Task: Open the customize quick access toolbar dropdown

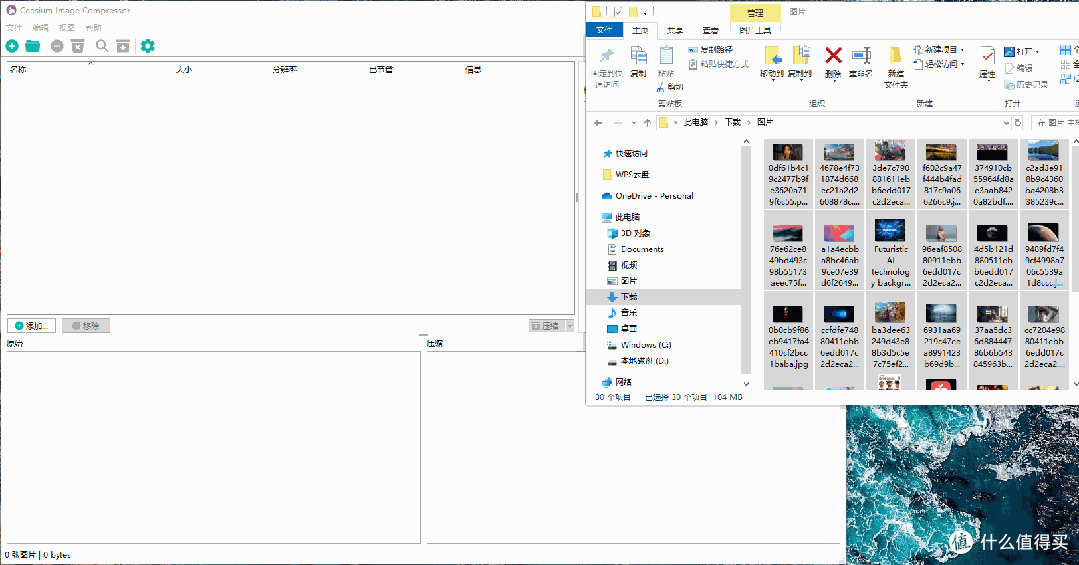Action: point(645,12)
